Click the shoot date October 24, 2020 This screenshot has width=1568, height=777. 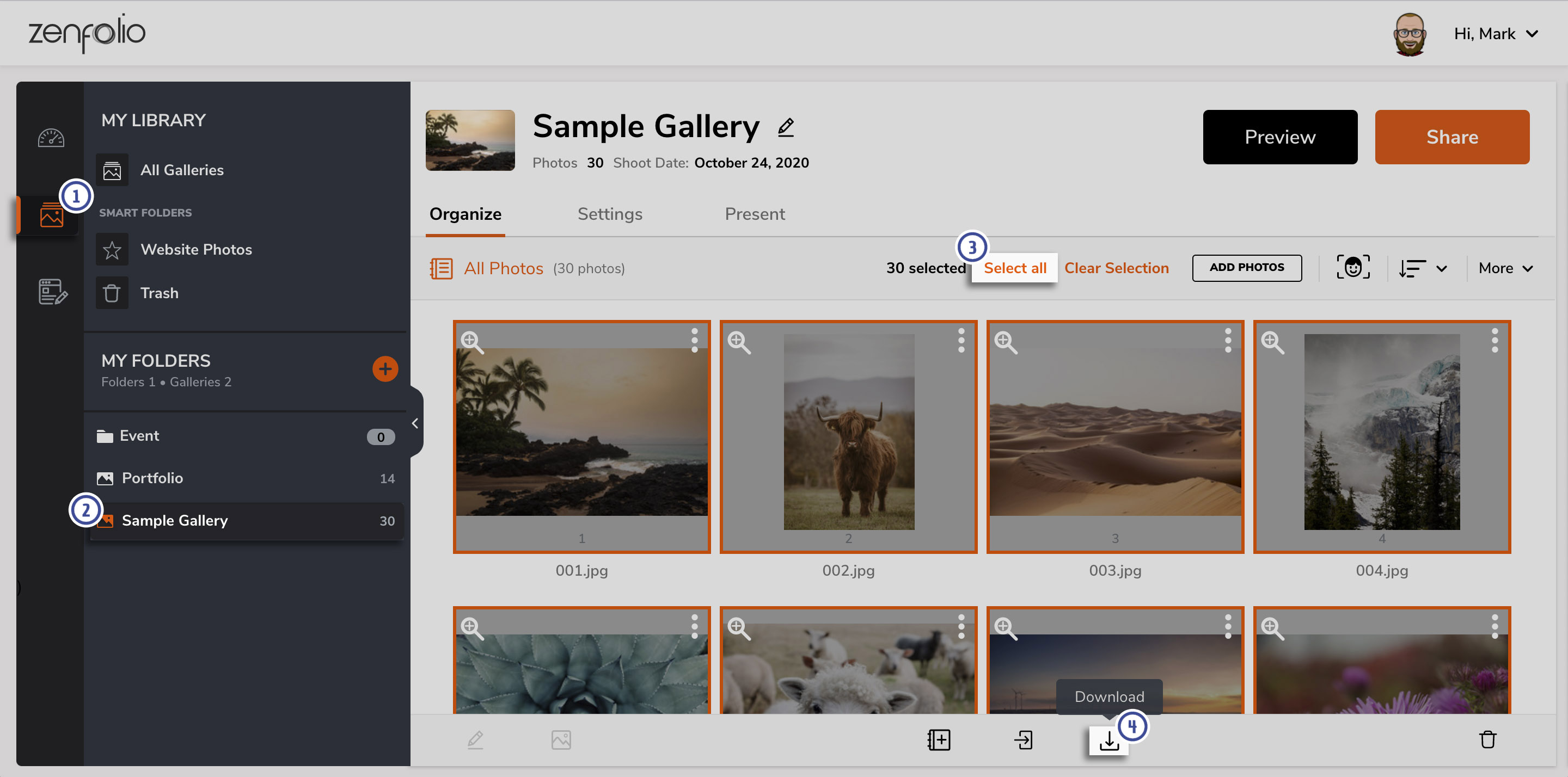pos(751,163)
